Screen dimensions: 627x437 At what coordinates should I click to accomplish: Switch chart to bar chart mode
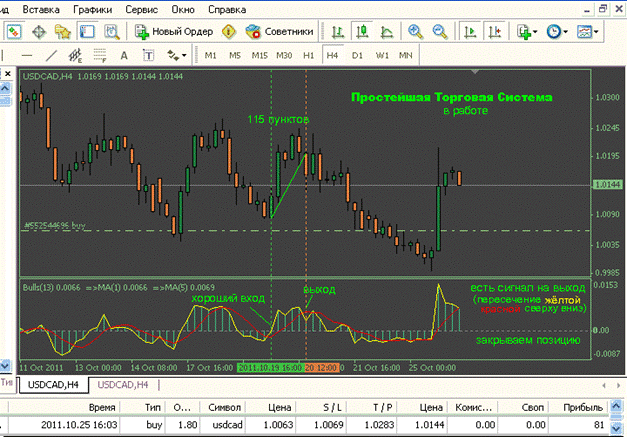338,32
